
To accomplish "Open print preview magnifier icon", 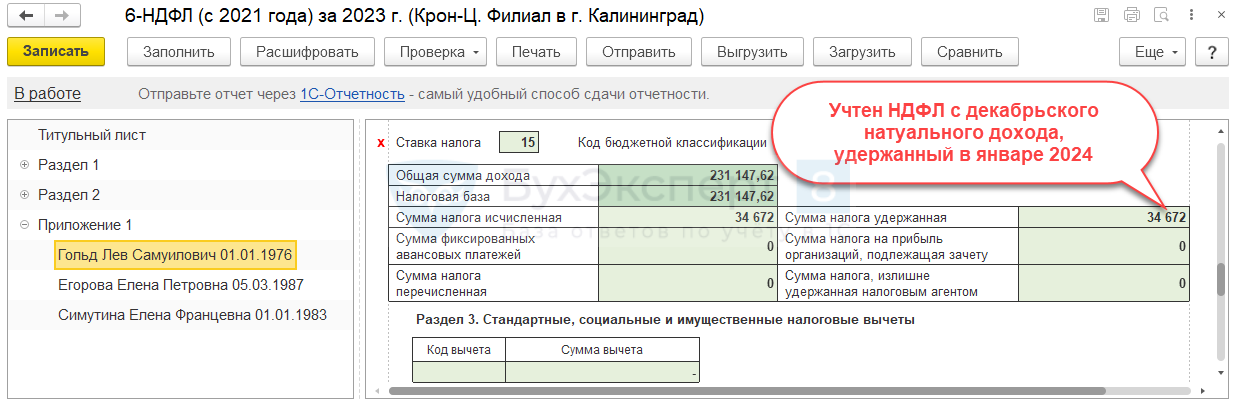I will pos(1160,16).
